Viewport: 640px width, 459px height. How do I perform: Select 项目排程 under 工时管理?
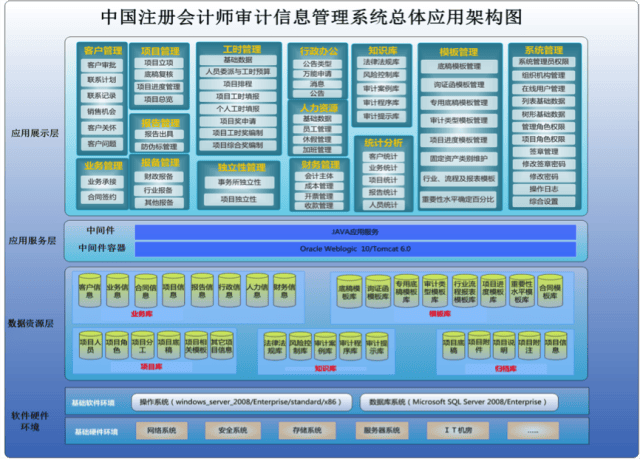(x=238, y=84)
